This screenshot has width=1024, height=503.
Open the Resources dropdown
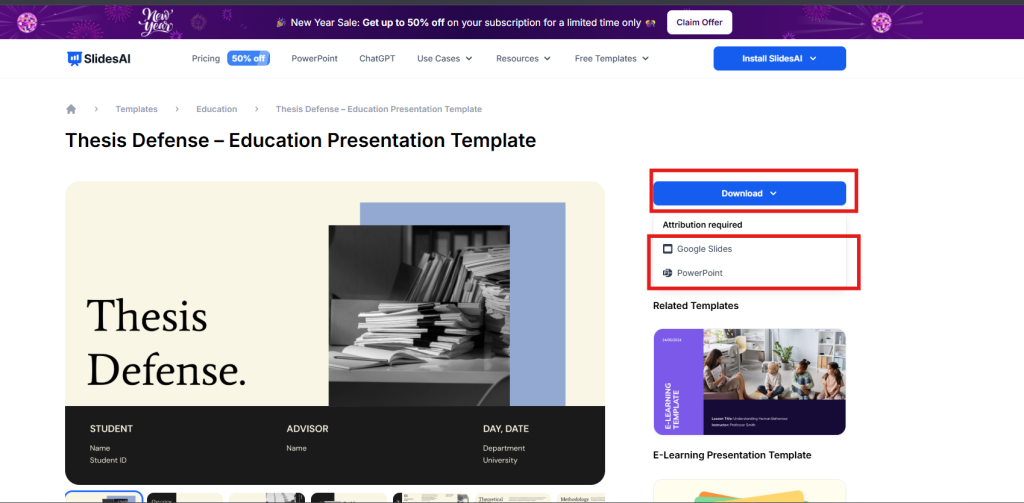[x=523, y=59]
